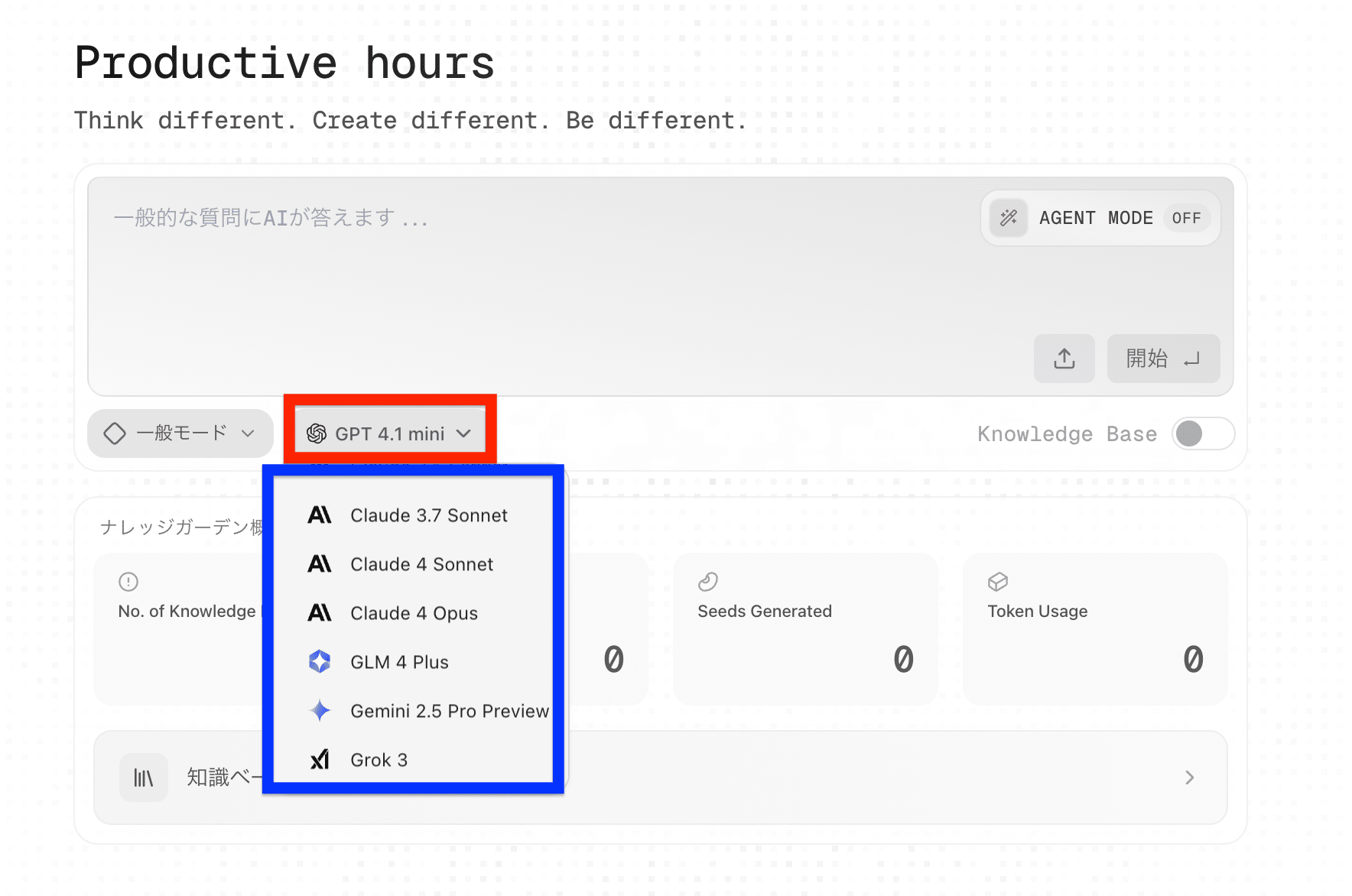Click the Token Usage card label

point(1038,611)
